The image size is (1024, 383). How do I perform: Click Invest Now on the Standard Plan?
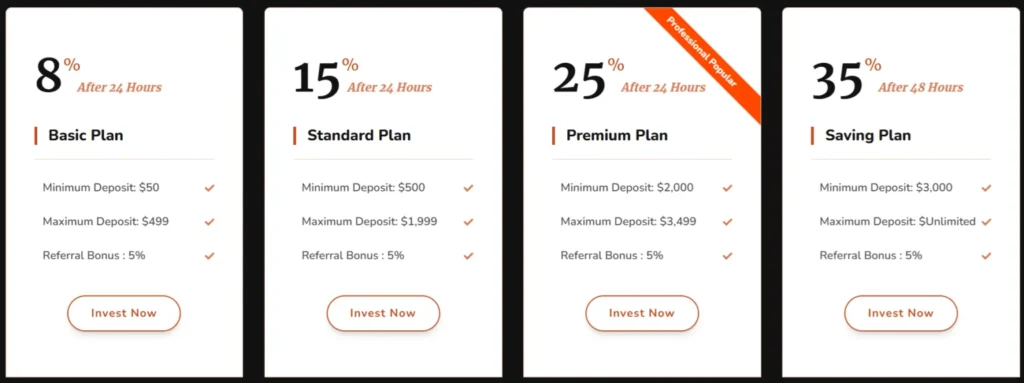[383, 313]
